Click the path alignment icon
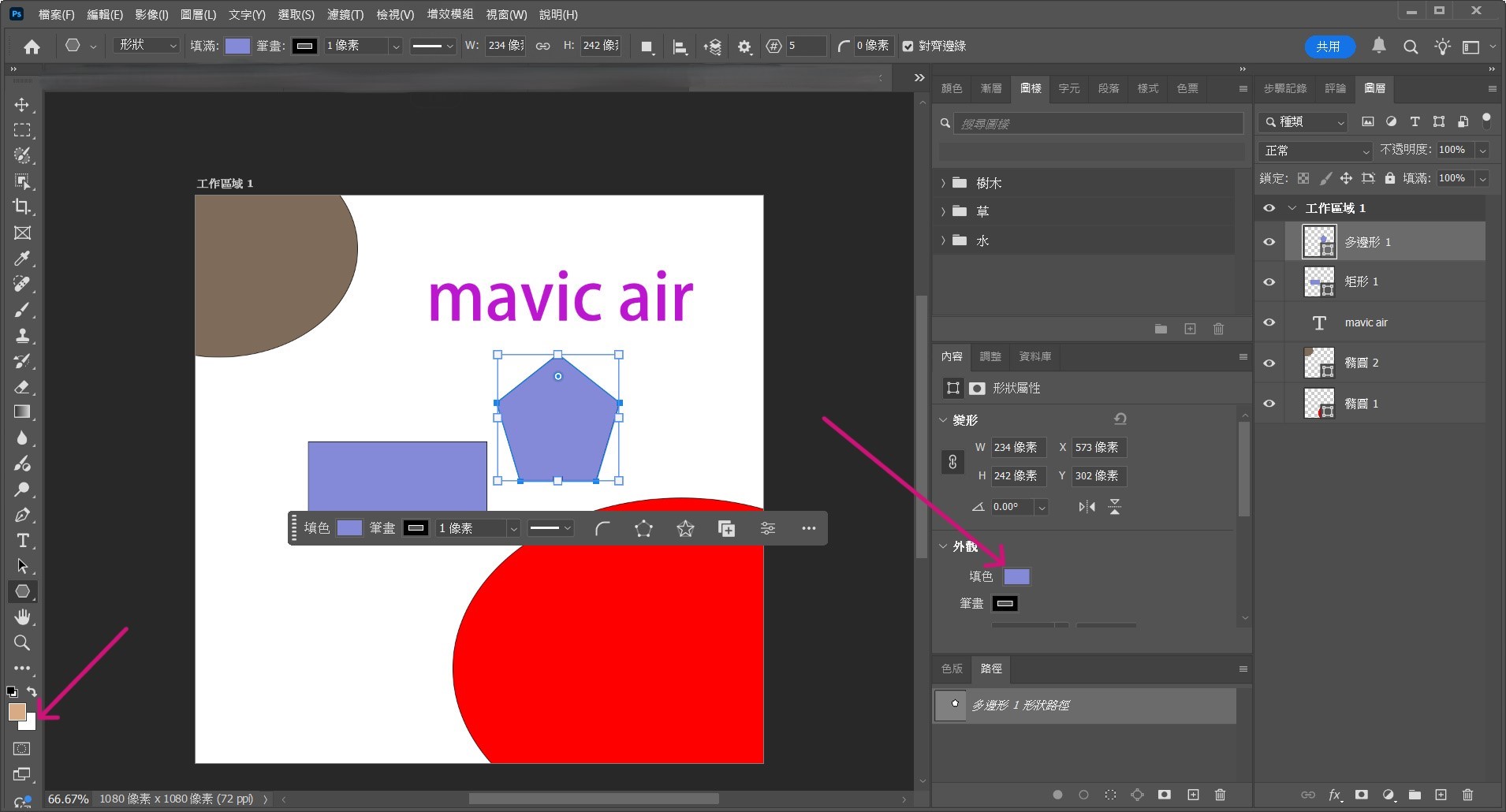Image resolution: width=1506 pixels, height=812 pixels. [680, 47]
